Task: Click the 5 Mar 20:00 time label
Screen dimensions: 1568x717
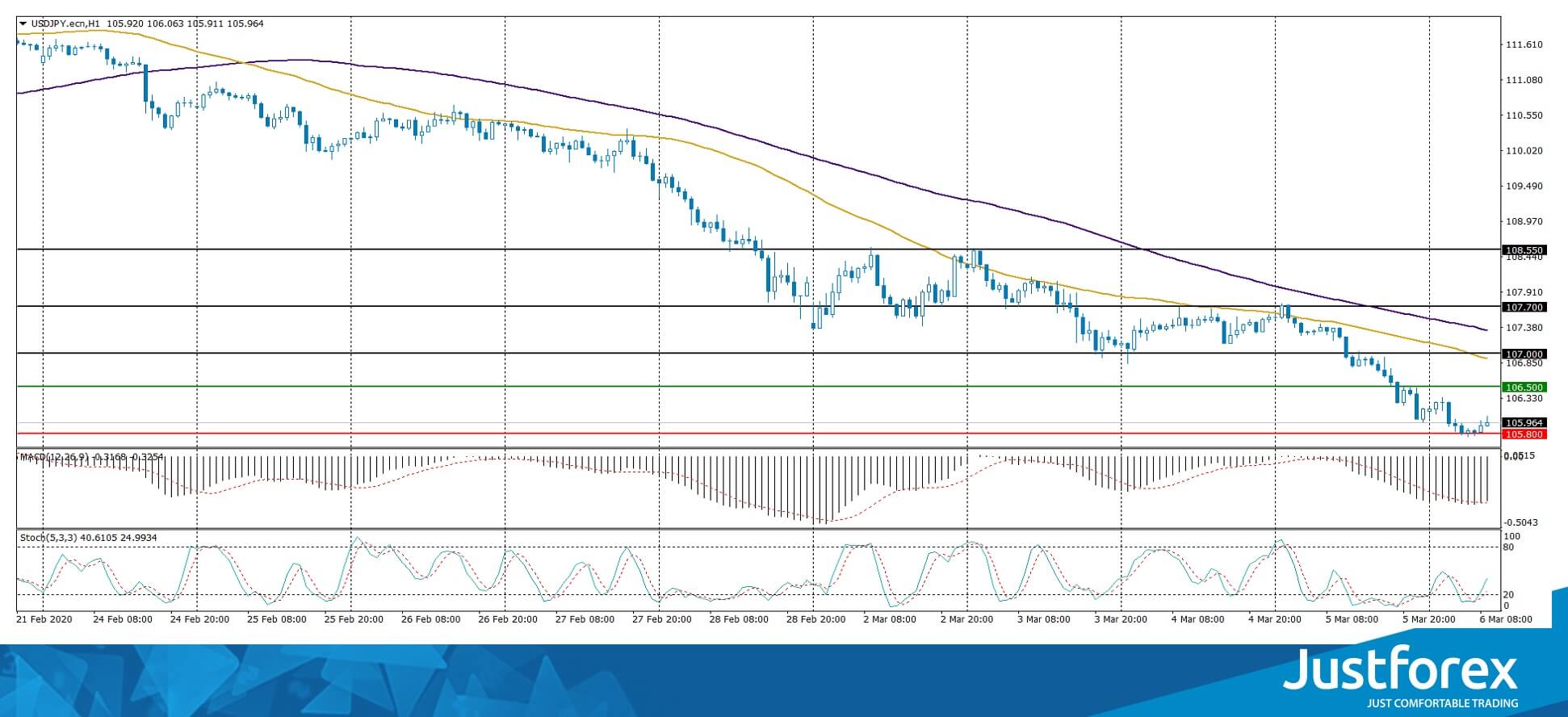Action: point(1429,619)
